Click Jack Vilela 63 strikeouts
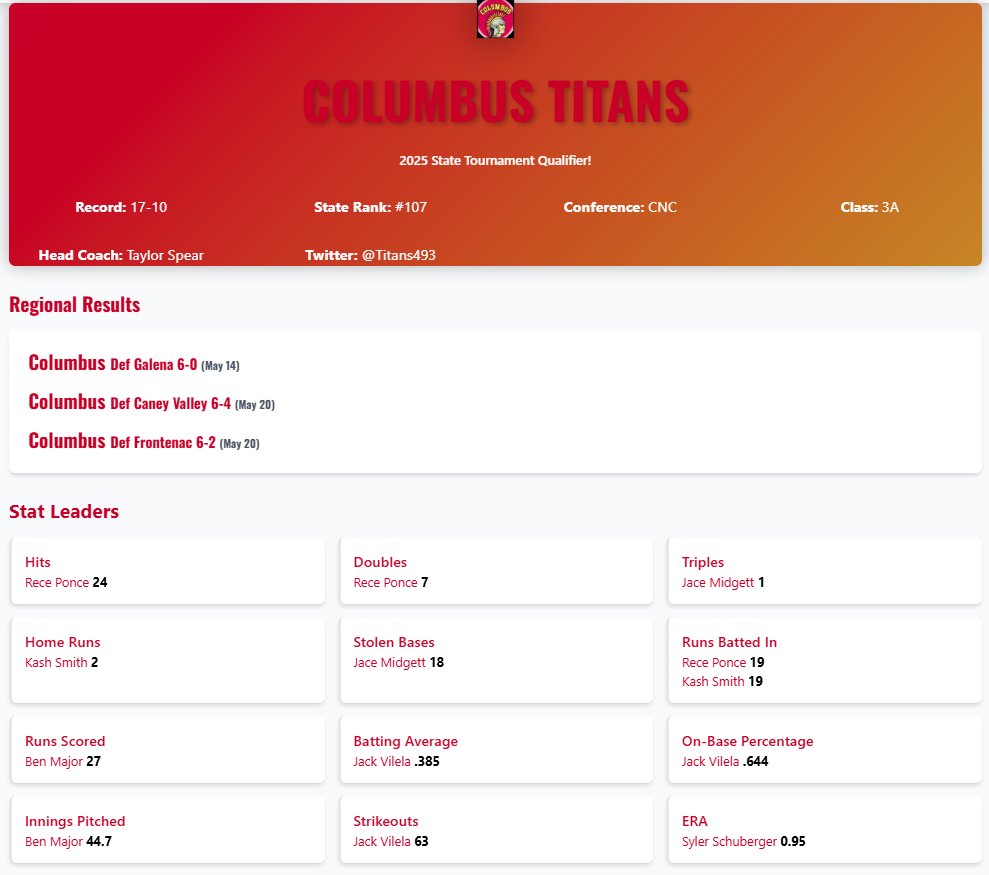This screenshot has height=875, width=989. 390,842
